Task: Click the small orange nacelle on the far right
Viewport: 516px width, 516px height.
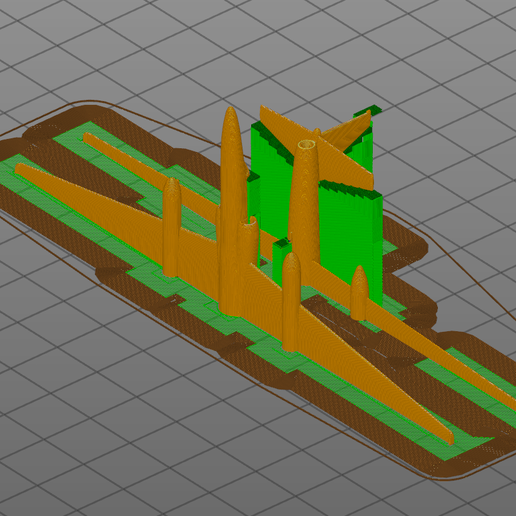Action: point(359,293)
